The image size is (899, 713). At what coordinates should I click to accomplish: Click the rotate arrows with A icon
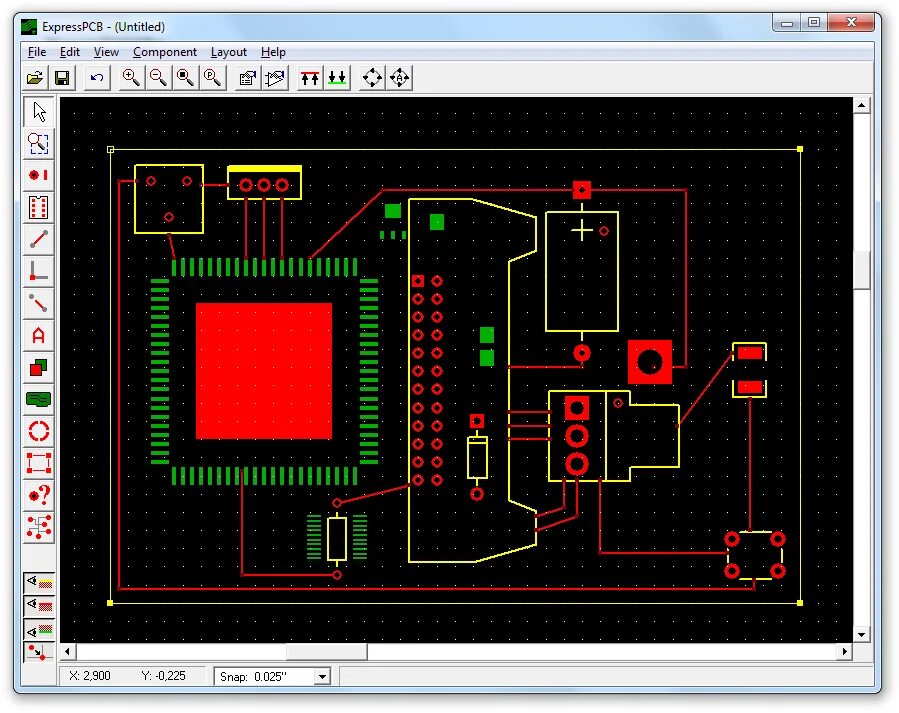[400, 77]
